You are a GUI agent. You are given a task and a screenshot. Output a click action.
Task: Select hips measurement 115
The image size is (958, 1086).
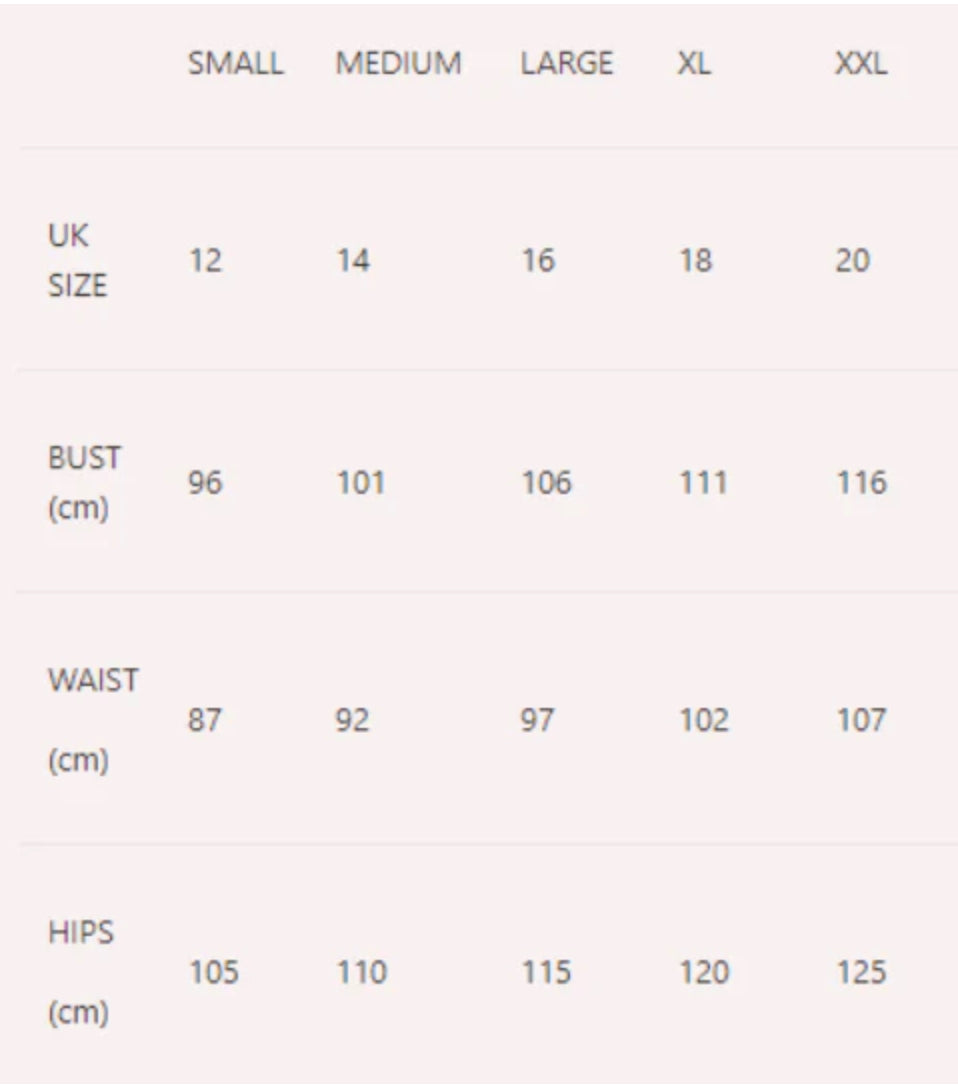tap(547, 972)
